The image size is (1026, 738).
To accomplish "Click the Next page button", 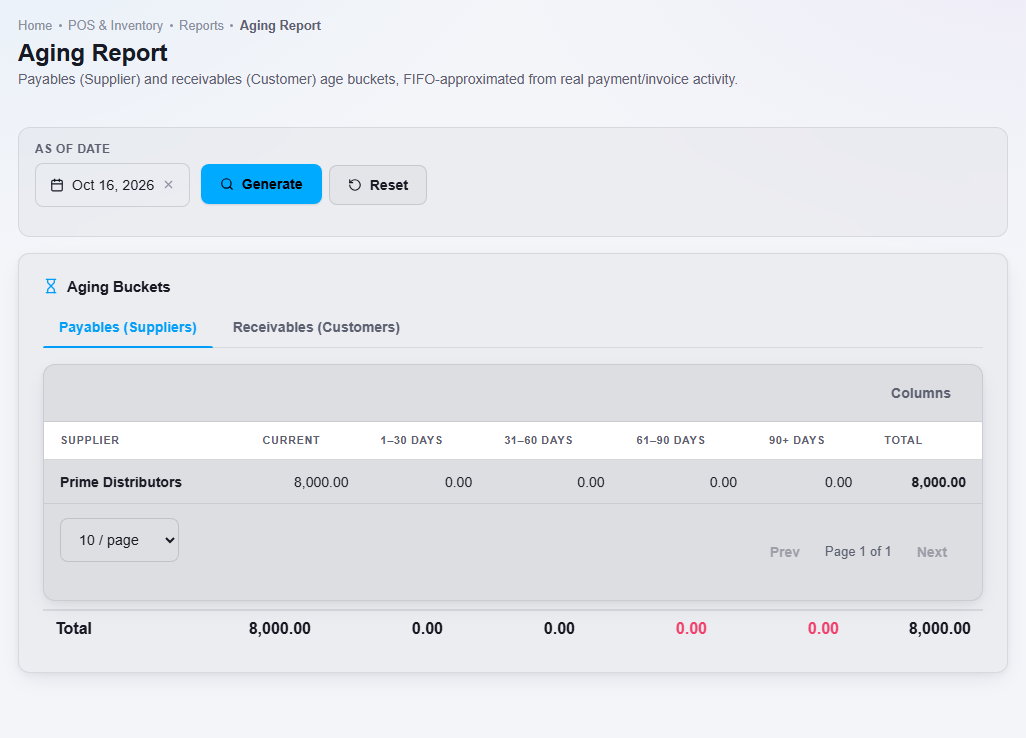I will (932, 552).
